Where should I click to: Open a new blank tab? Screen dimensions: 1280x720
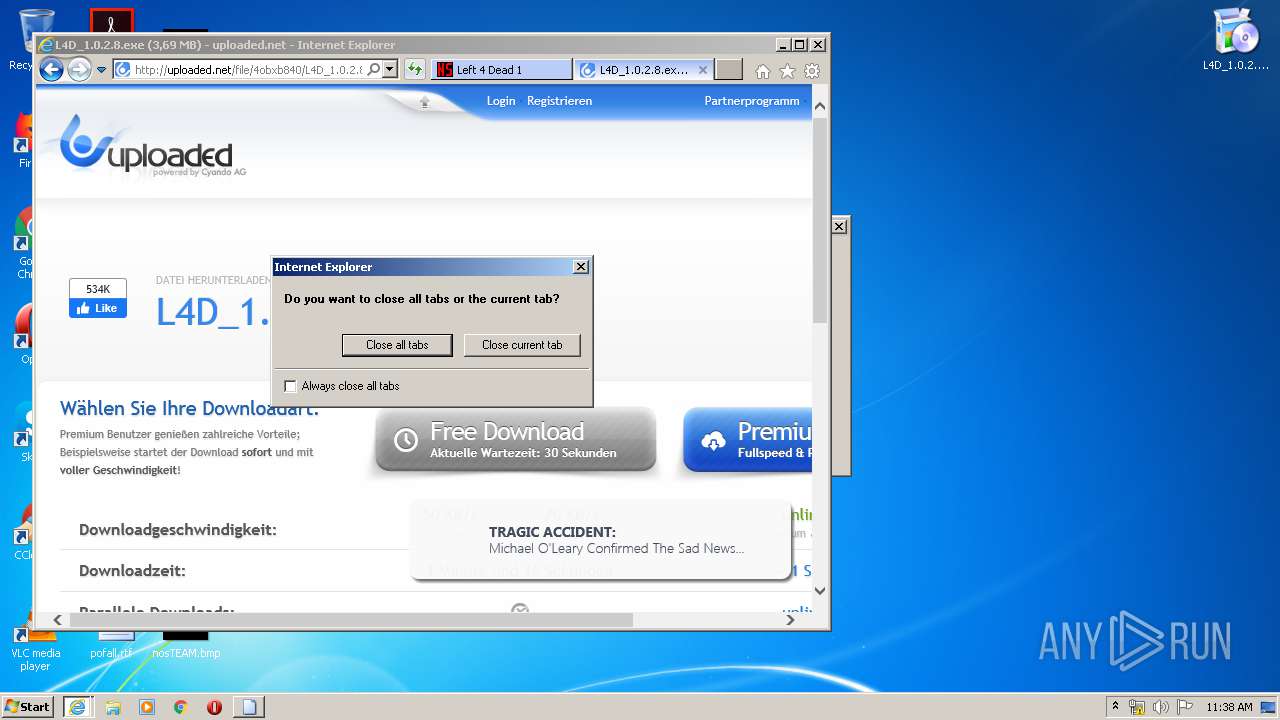[729, 70]
